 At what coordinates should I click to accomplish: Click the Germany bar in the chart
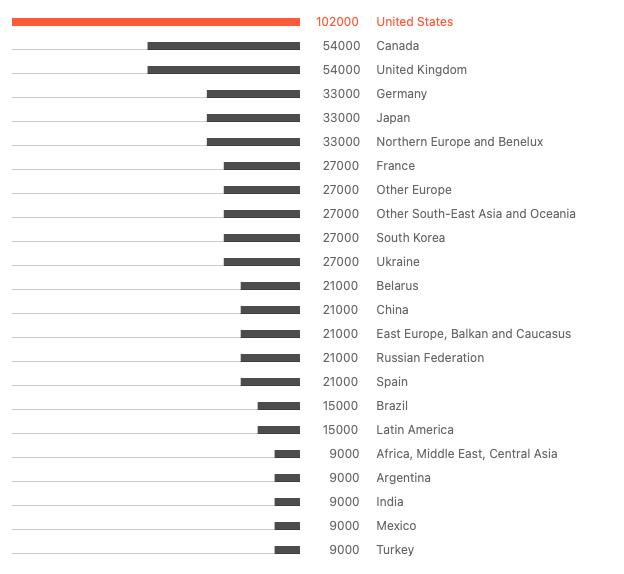(x=253, y=94)
